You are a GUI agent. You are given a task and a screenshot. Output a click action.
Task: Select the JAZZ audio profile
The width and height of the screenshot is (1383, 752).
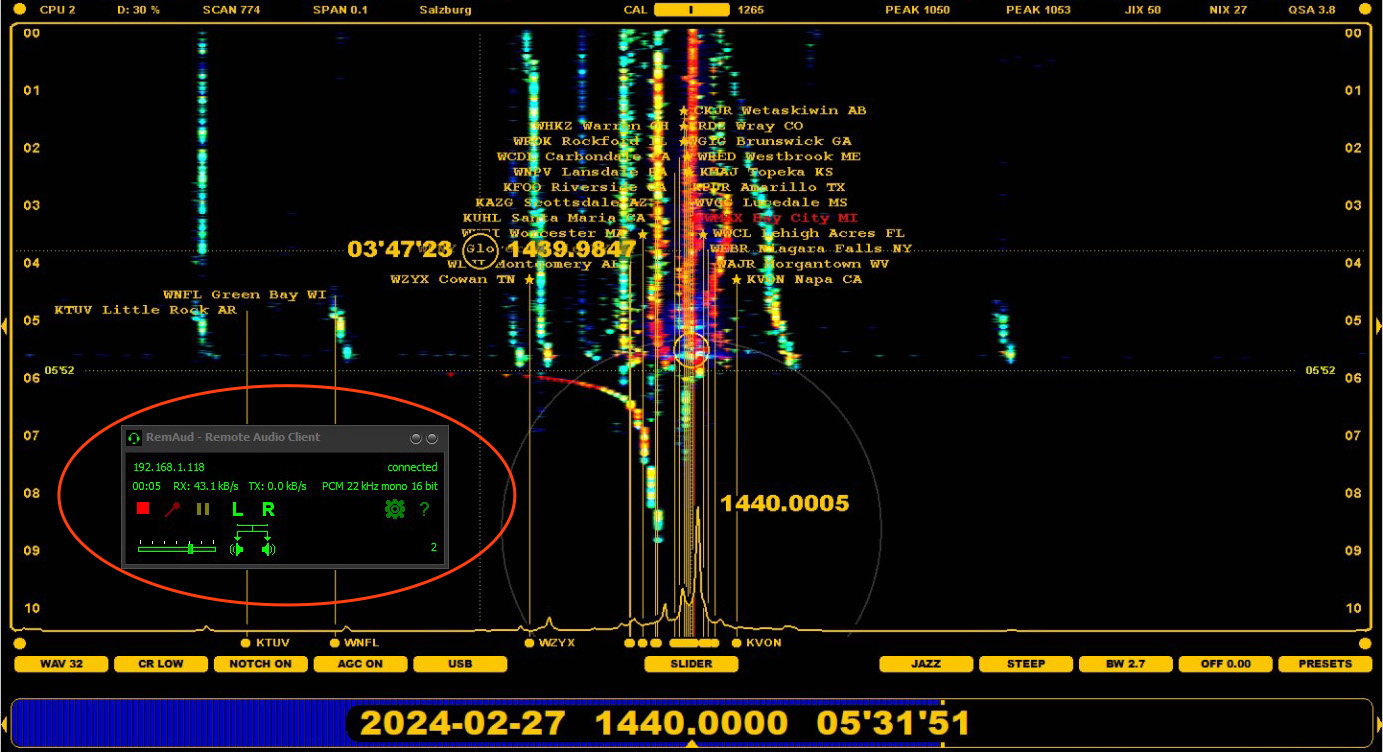click(926, 664)
